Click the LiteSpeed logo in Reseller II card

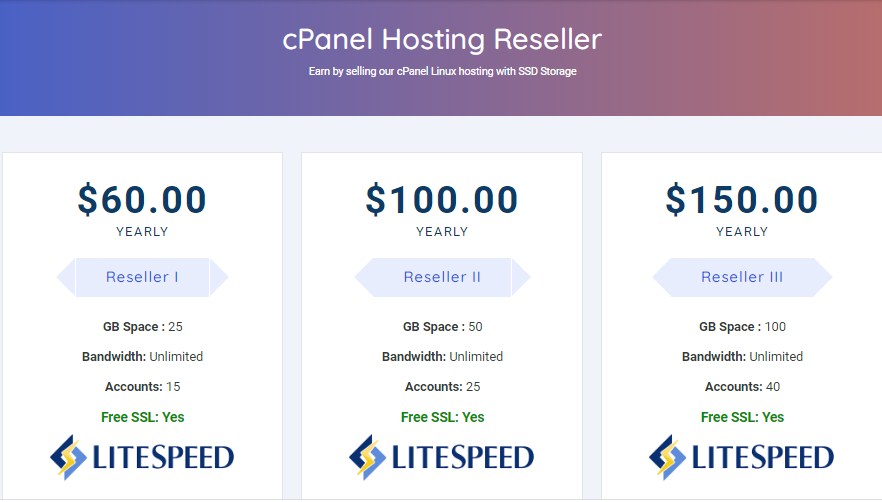[x=442, y=457]
